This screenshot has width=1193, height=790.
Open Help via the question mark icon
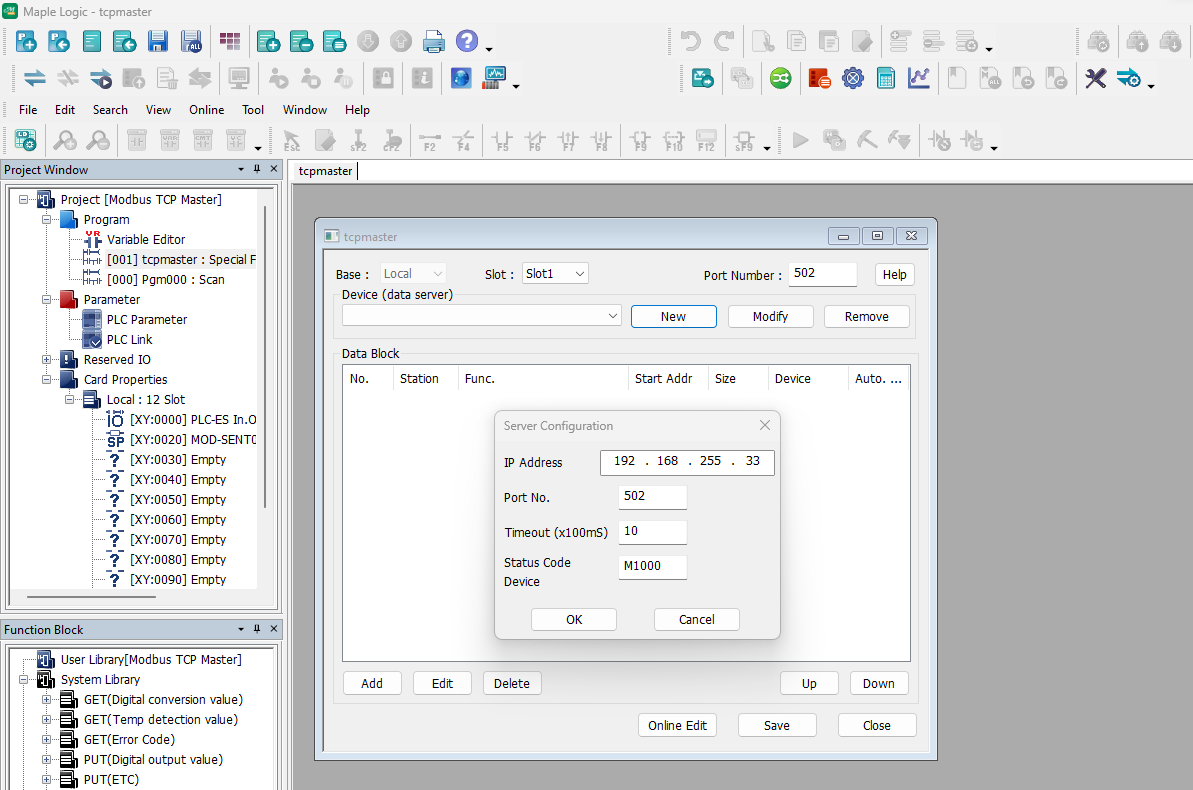tap(466, 41)
